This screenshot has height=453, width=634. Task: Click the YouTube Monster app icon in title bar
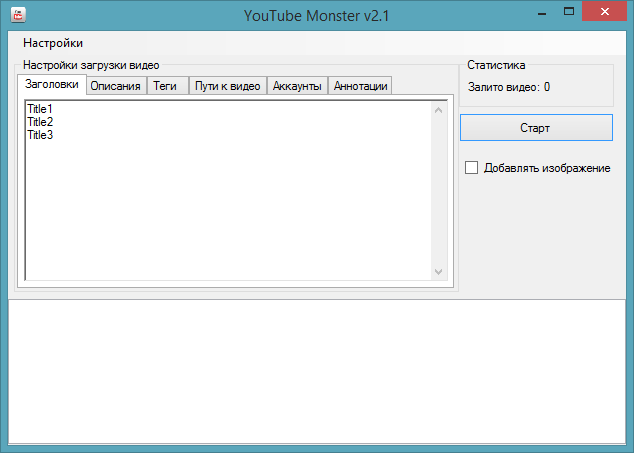coord(18,15)
